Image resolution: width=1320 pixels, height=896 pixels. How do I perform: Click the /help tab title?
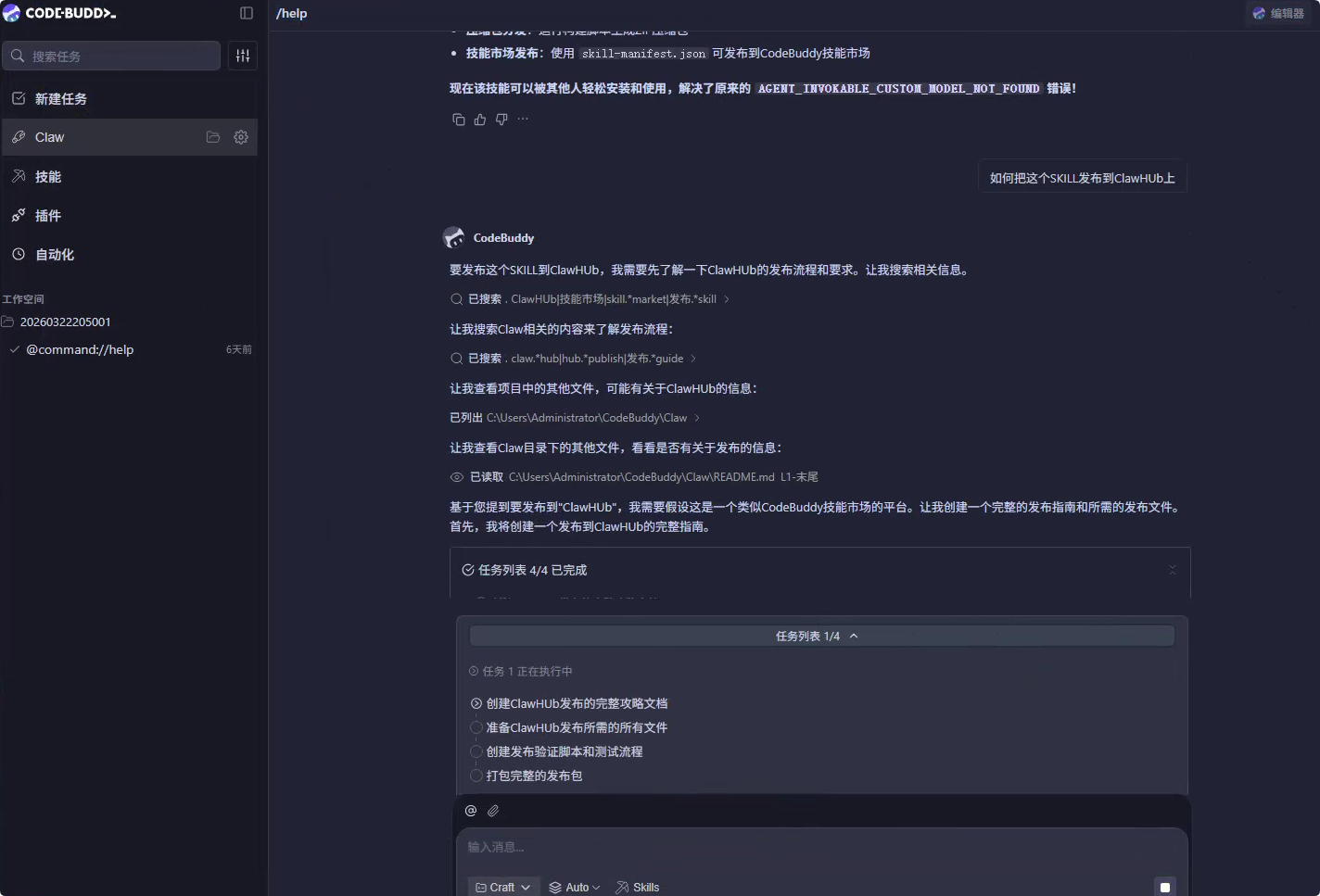click(x=292, y=13)
